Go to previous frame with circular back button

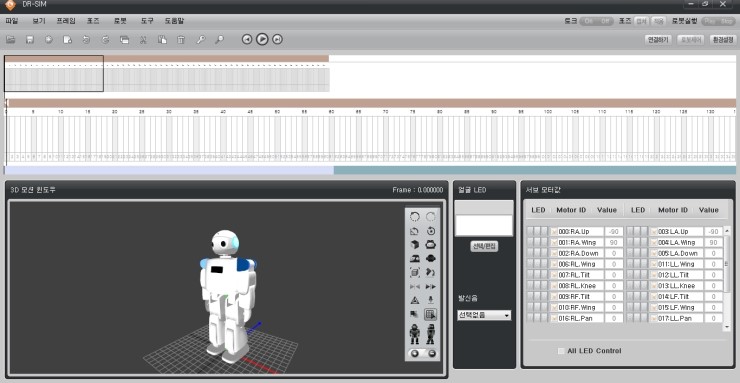click(x=247, y=40)
